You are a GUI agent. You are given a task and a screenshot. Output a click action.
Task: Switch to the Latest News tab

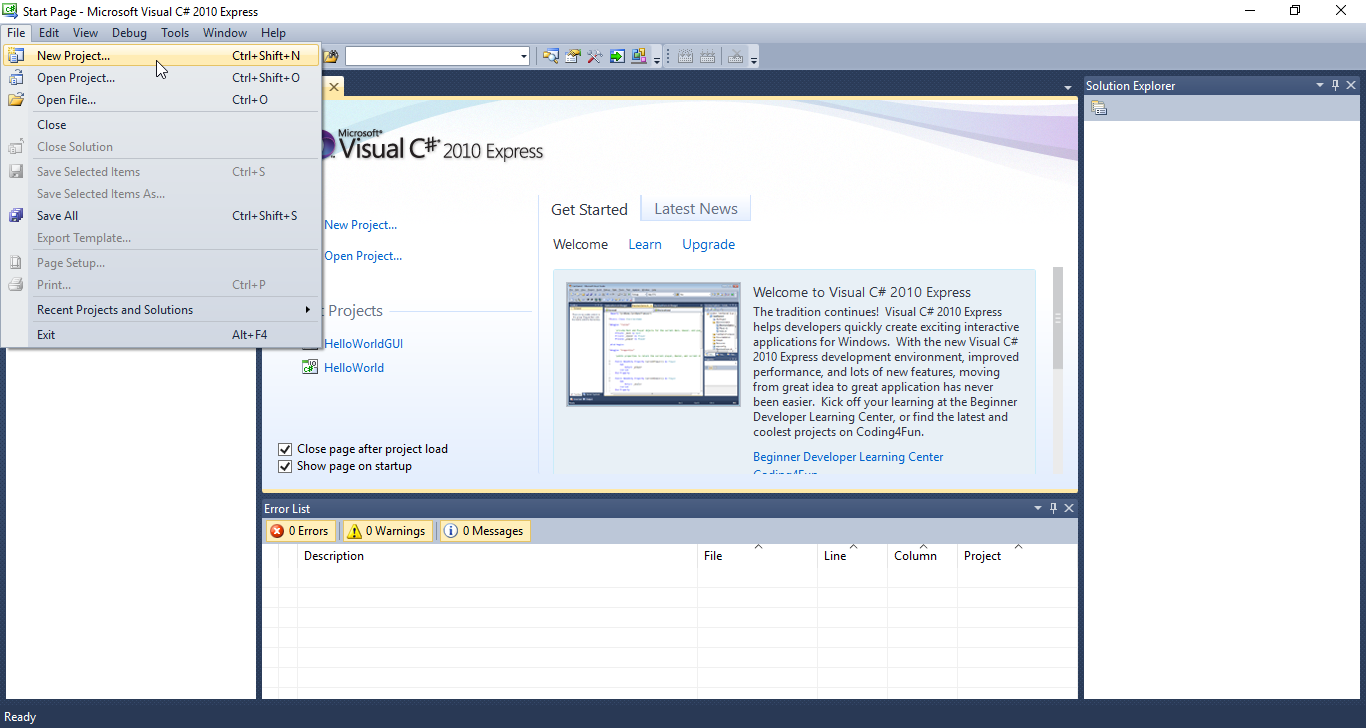(x=696, y=209)
